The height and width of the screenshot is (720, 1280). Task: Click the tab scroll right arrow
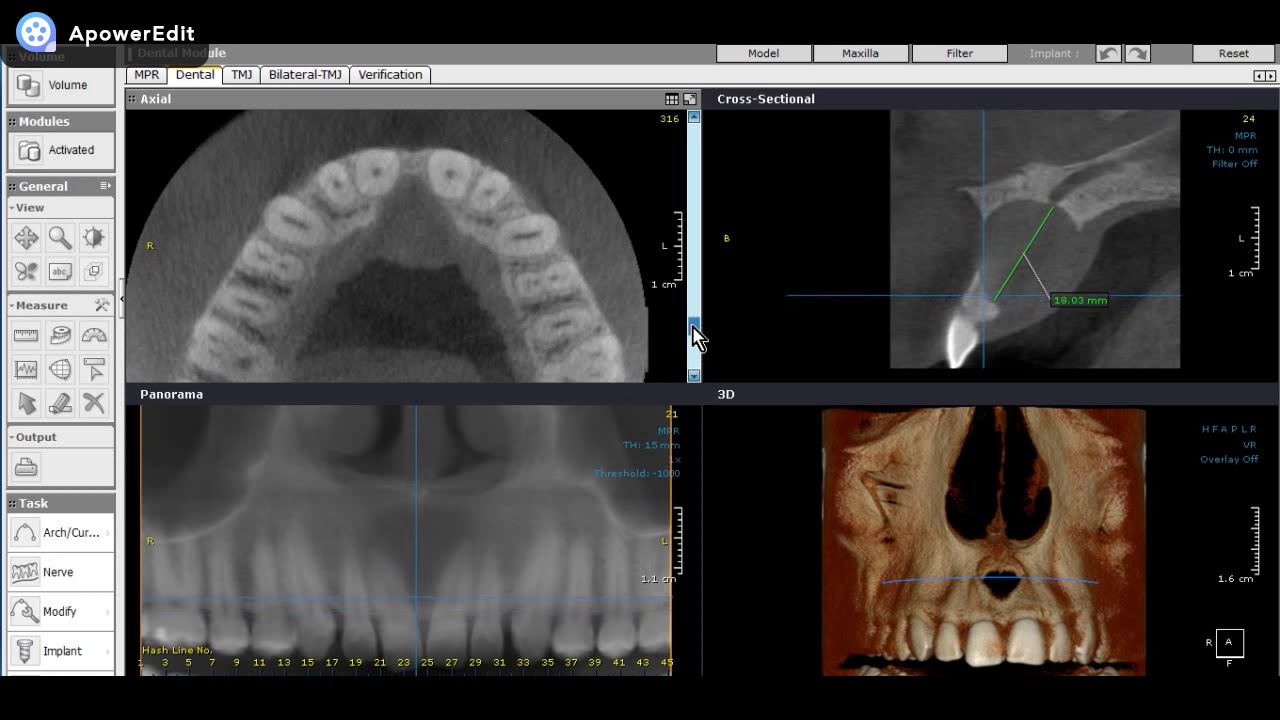point(1271,76)
